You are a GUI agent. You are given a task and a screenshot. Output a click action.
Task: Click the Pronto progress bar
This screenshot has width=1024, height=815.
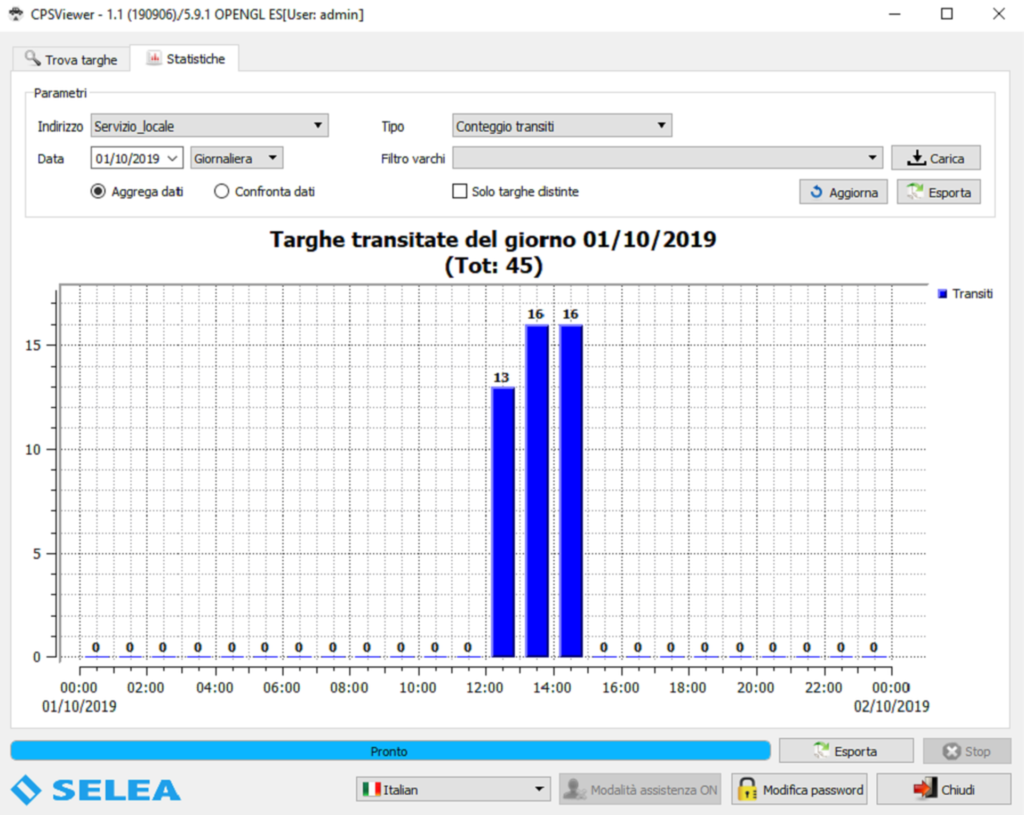[391, 751]
